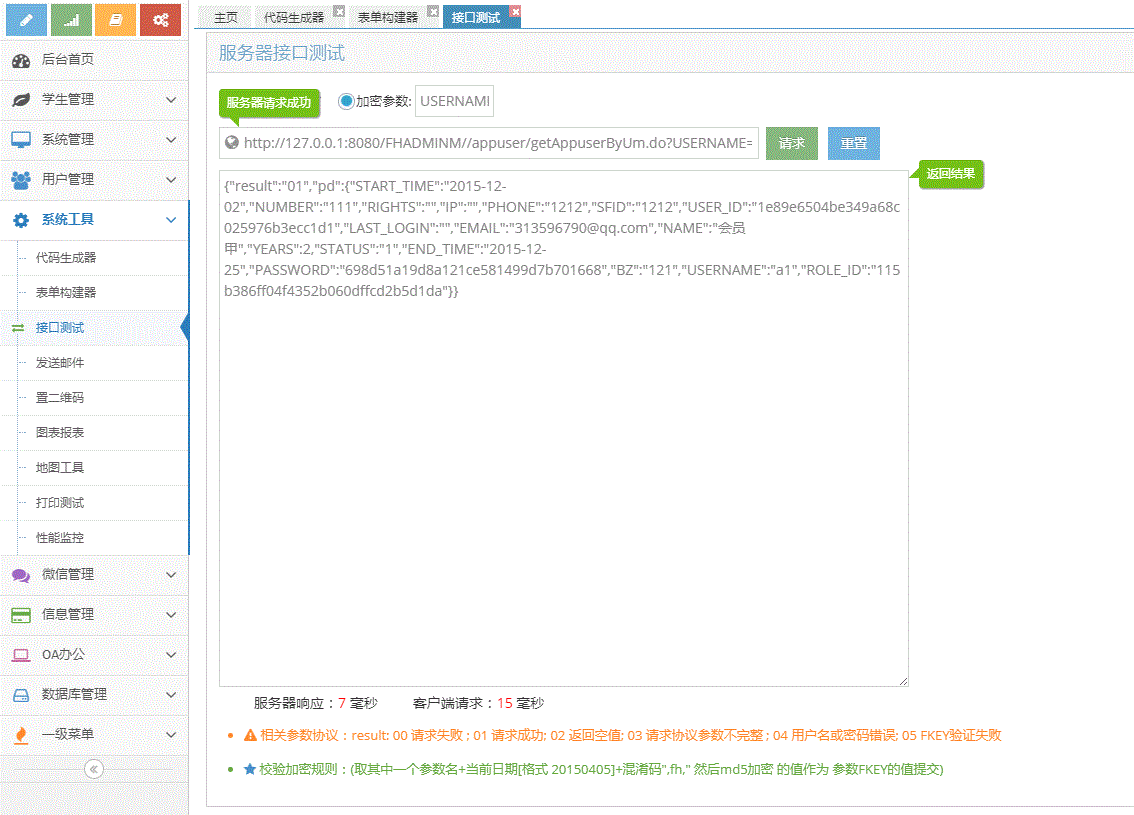The image size is (1134, 815).
Task: Click the chat bubble icon for 微信管理
Action: (21, 575)
